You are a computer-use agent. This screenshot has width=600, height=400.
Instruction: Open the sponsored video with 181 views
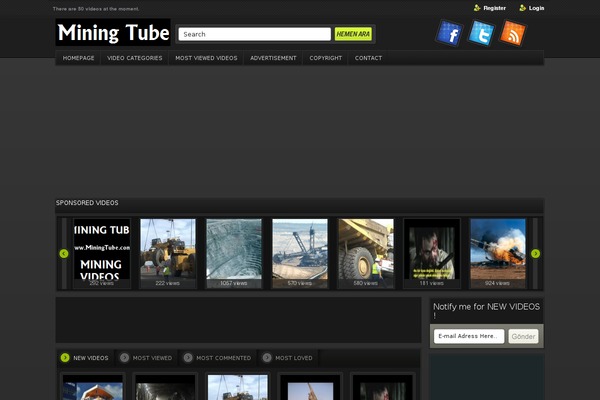(432, 253)
